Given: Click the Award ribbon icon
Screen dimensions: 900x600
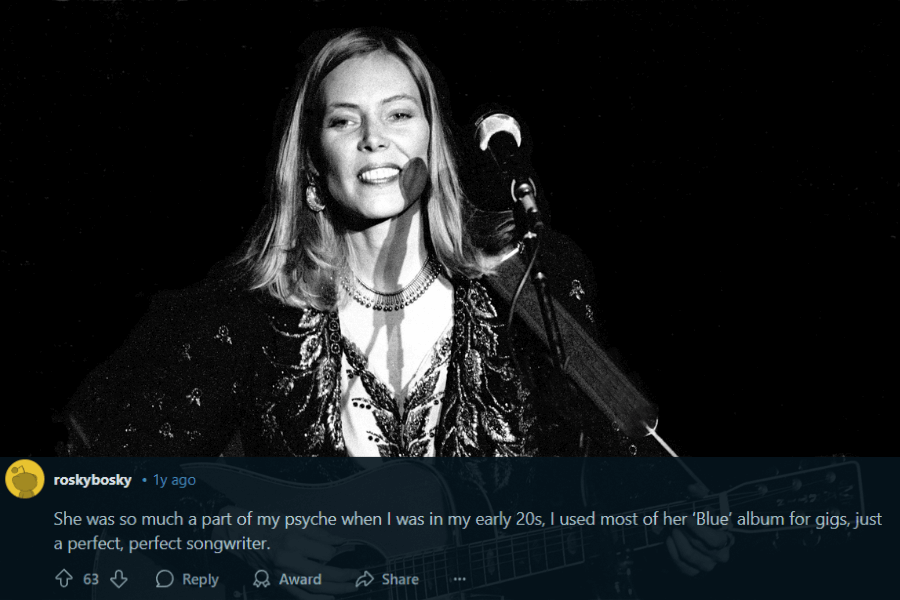Looking at the screenshot, I should tap(259, 578).
